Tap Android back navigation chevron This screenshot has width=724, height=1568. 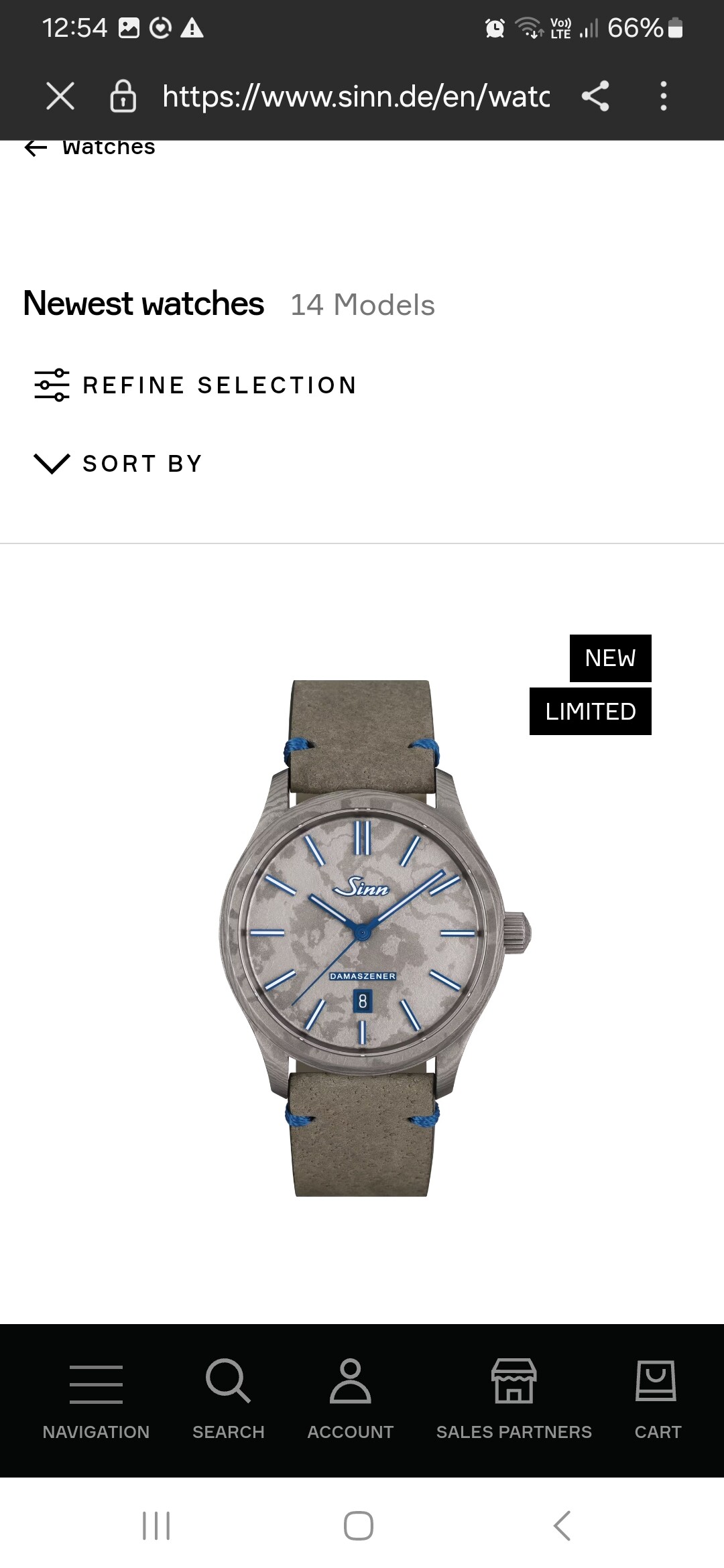(562, 1526)
